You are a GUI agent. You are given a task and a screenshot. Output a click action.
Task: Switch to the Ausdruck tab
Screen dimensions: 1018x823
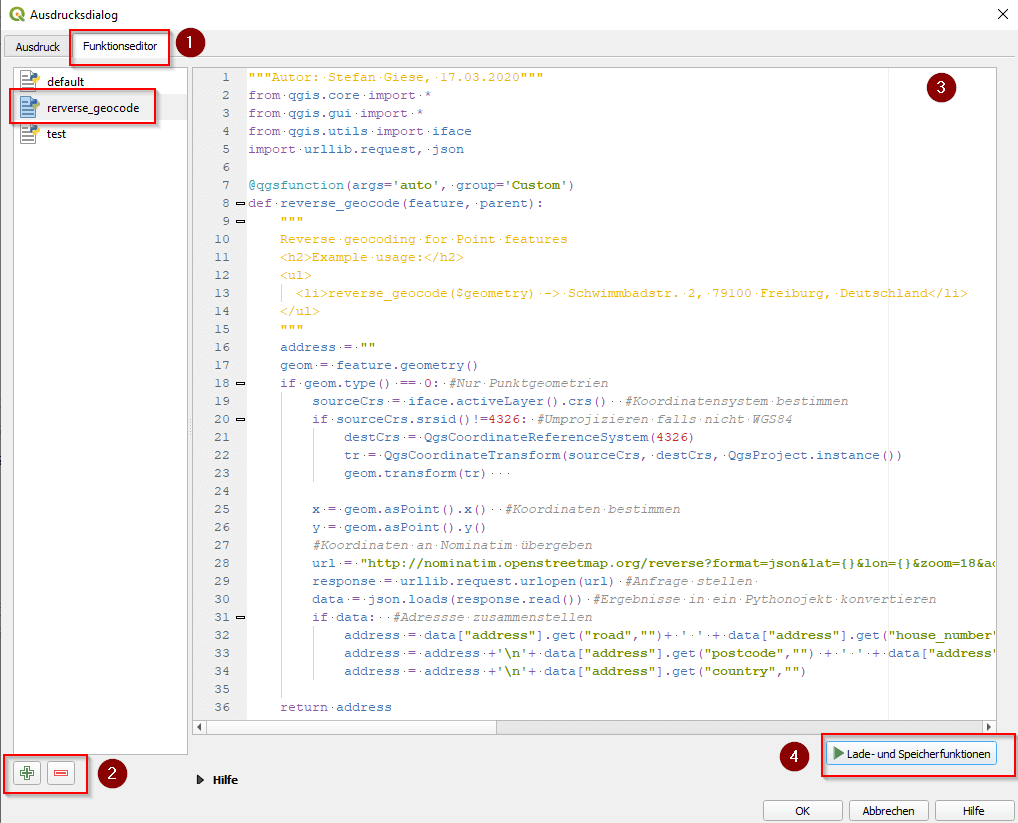click(37, 47)
